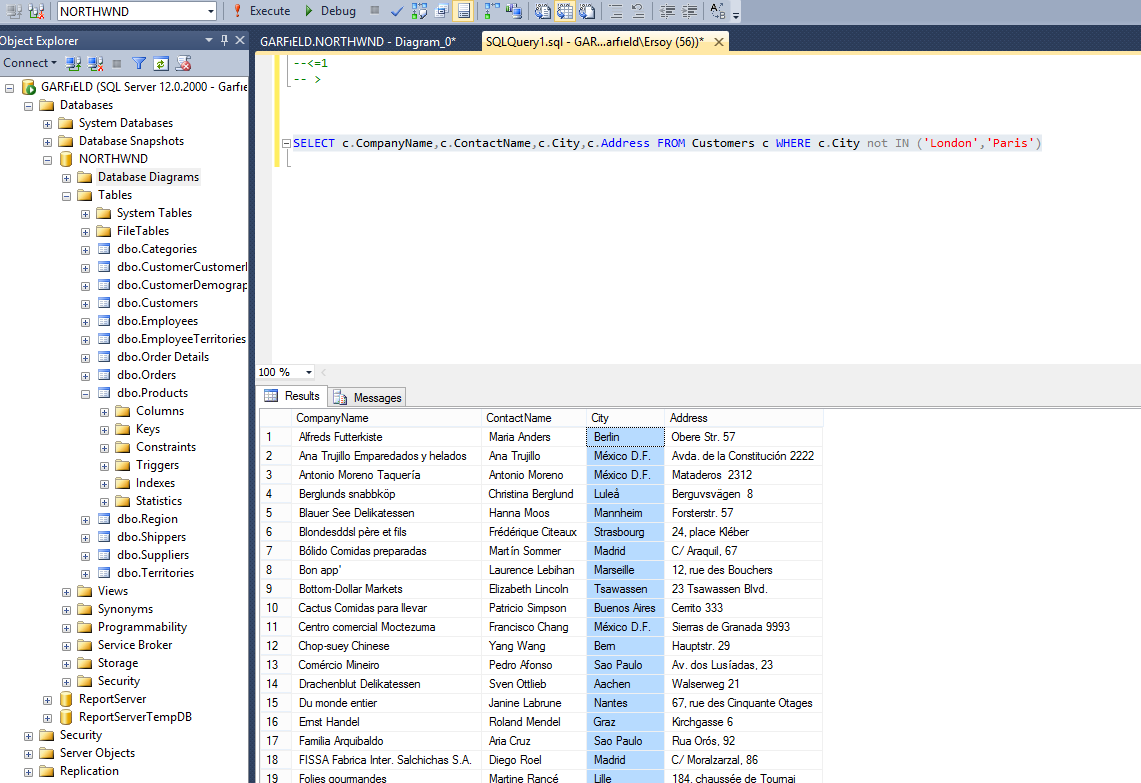The image size is (1141, 783).
Task: Toggle Include Client Statistics icon
Action: pyautogui.click(x=514, y=11)
